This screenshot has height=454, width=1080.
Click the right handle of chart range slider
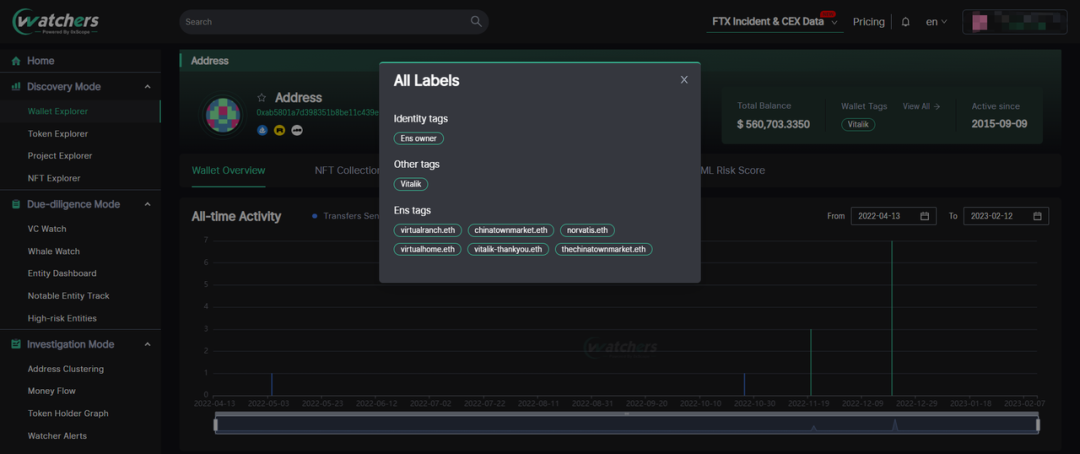click(1037, 424)
